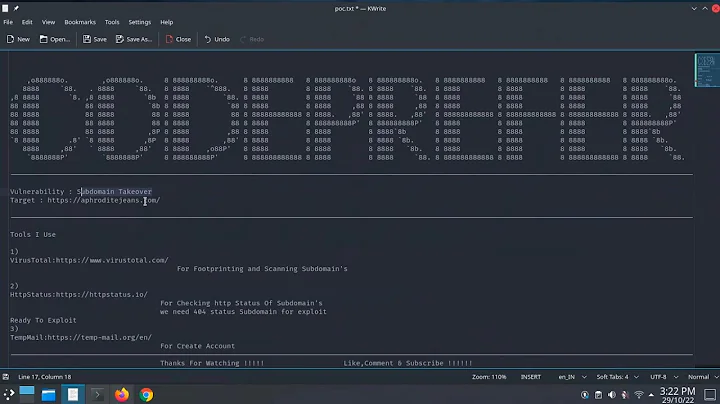Toggle the INSERT mode indicator
Viewport: 720px width, 404px height.
531,377
